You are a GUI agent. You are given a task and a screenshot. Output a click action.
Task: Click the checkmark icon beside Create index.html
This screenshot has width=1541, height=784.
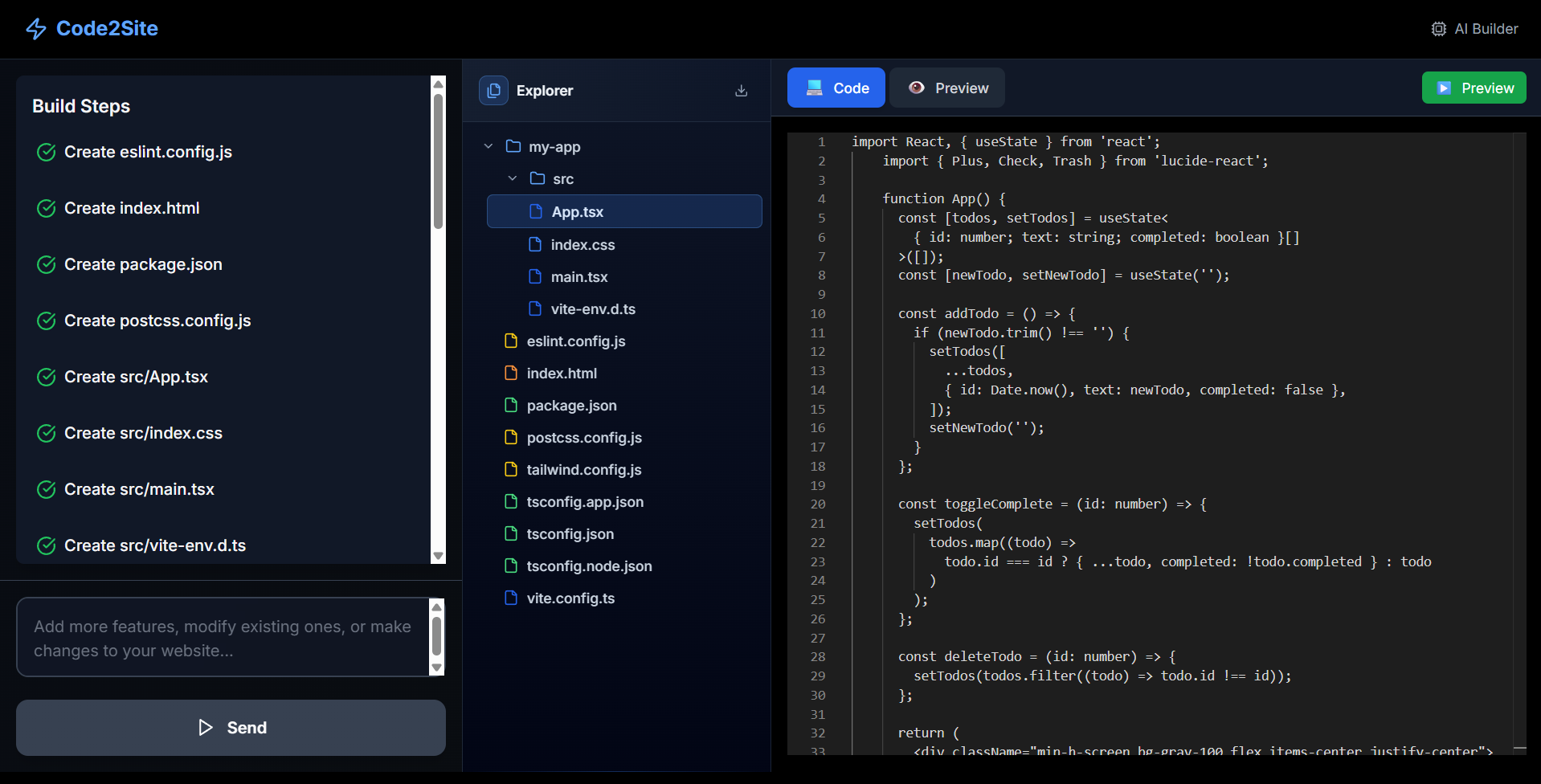(x=47, y=208)
